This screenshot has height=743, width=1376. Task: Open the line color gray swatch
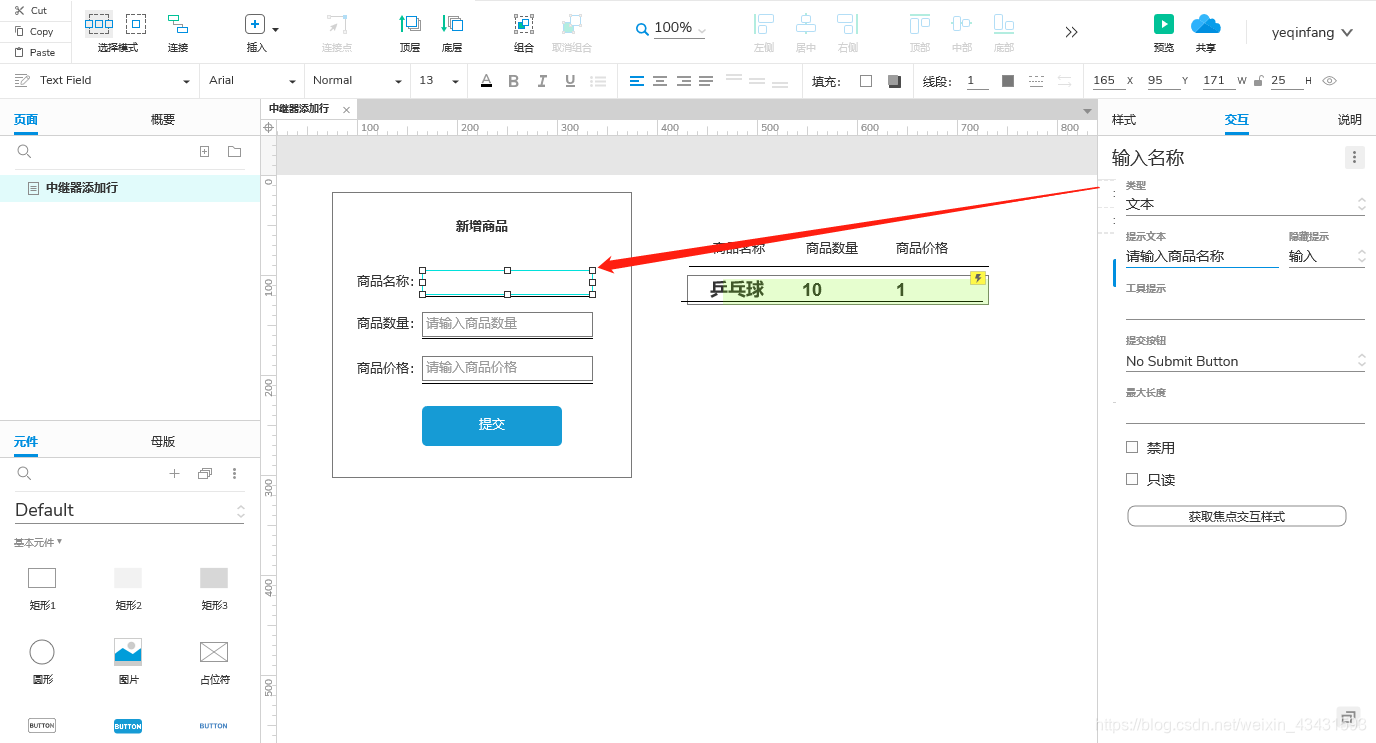tap(1008, 81)
